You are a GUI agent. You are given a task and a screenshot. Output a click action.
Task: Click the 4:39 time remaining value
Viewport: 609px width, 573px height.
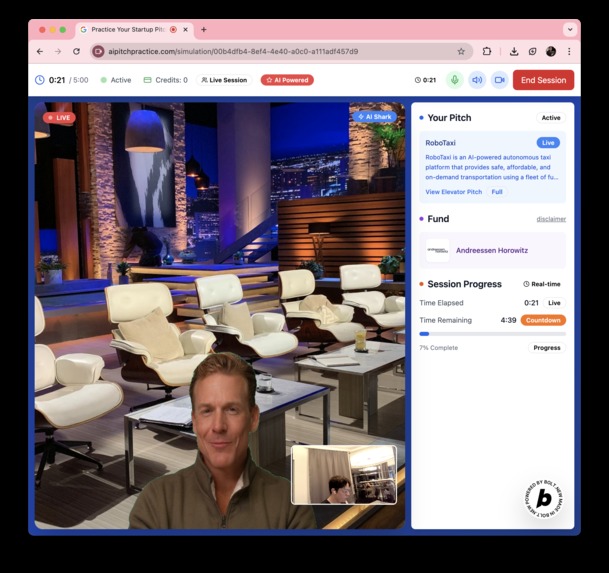508,320
